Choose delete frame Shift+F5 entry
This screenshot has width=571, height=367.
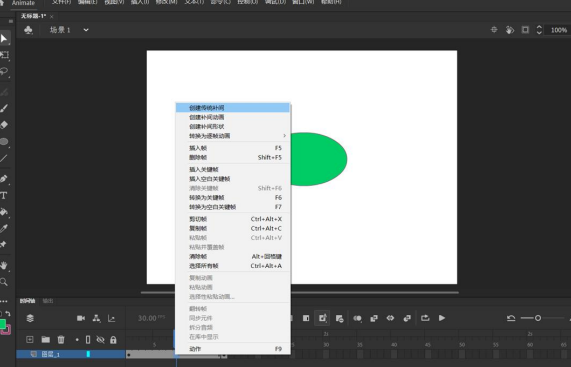coord(233,157)
